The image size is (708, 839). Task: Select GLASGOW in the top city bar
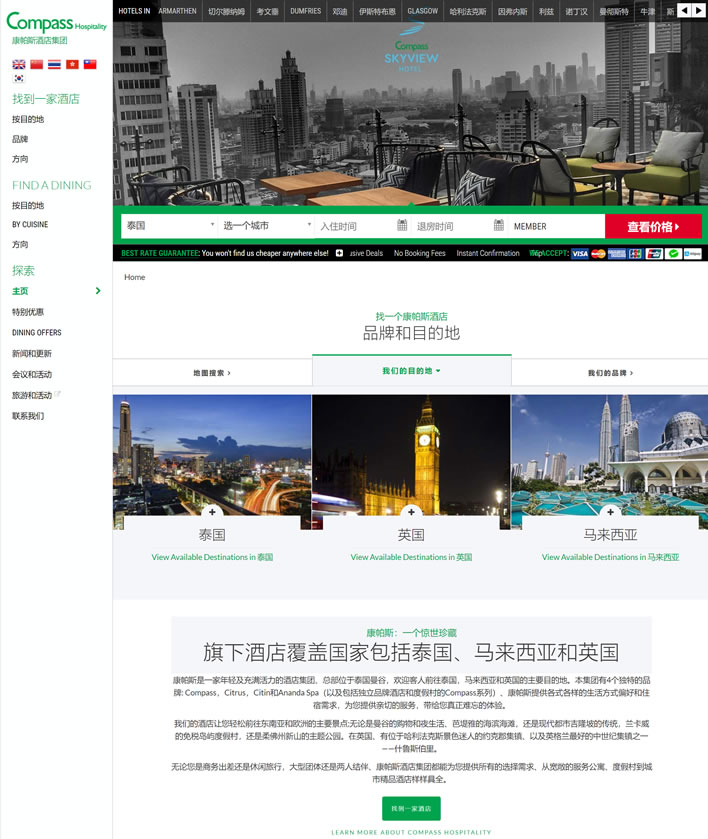point(422,11)
